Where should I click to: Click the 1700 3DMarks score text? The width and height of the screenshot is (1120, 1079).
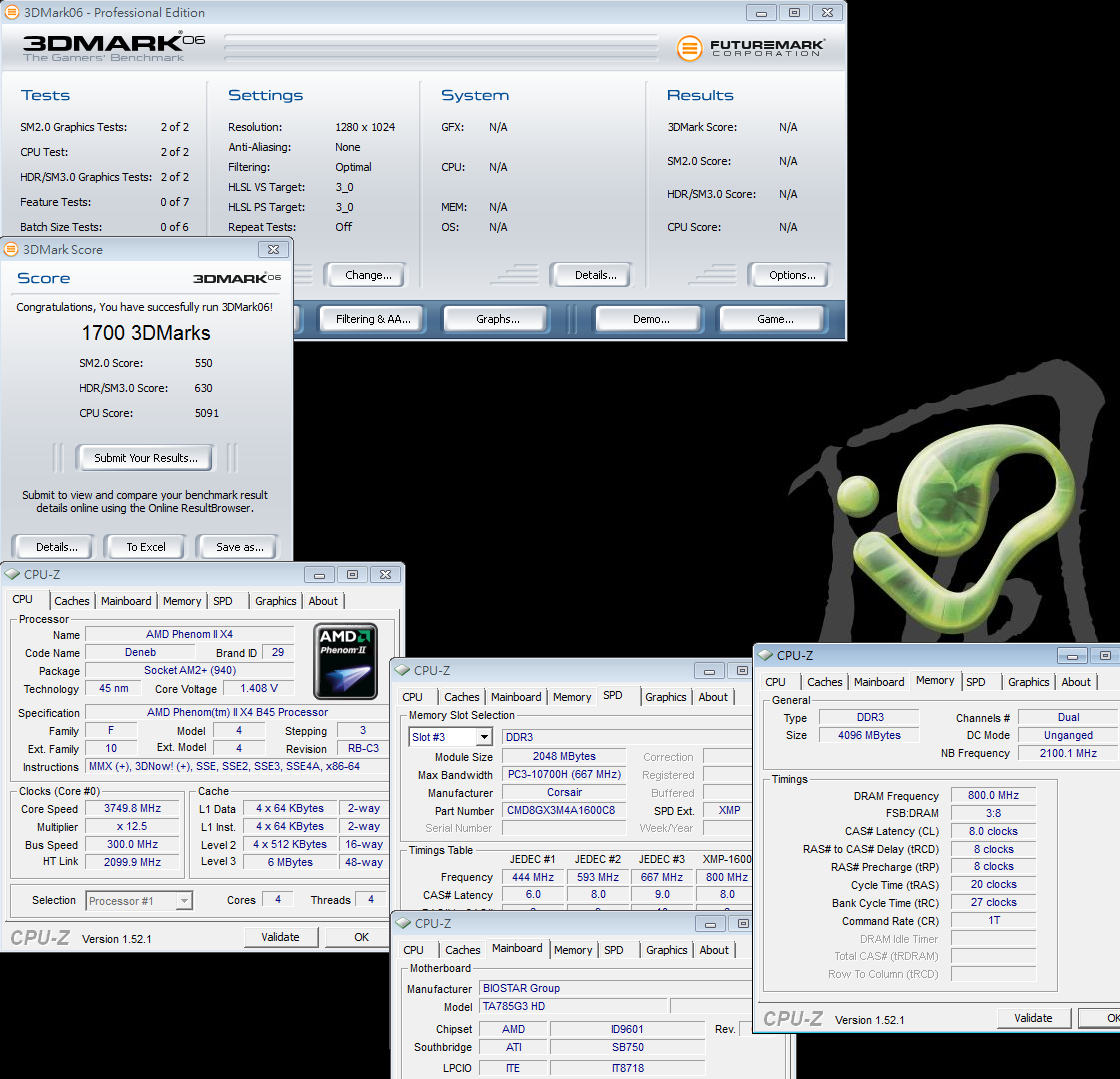[x=146, y=333]
